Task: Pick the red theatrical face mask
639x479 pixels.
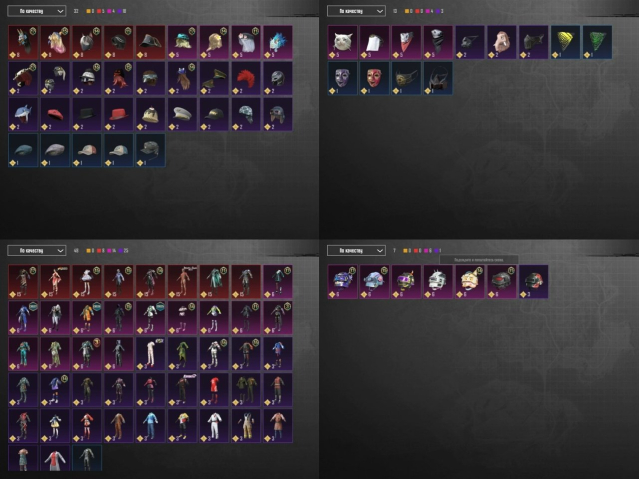Action: coord(375,78)
